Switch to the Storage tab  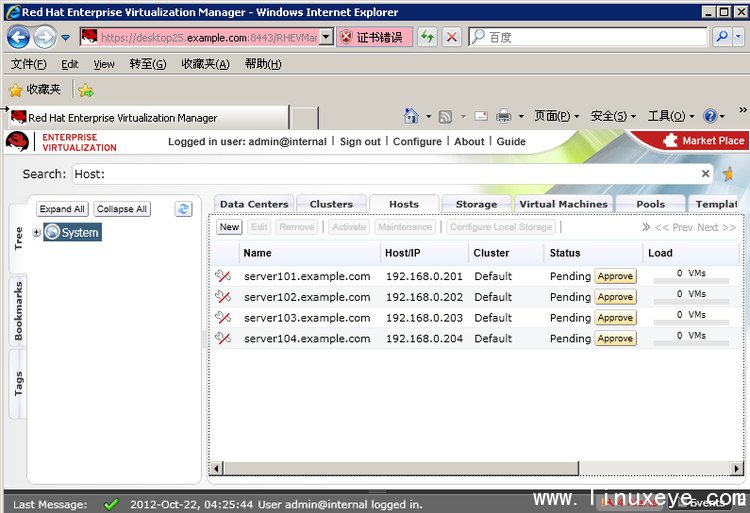coord(476,204)
